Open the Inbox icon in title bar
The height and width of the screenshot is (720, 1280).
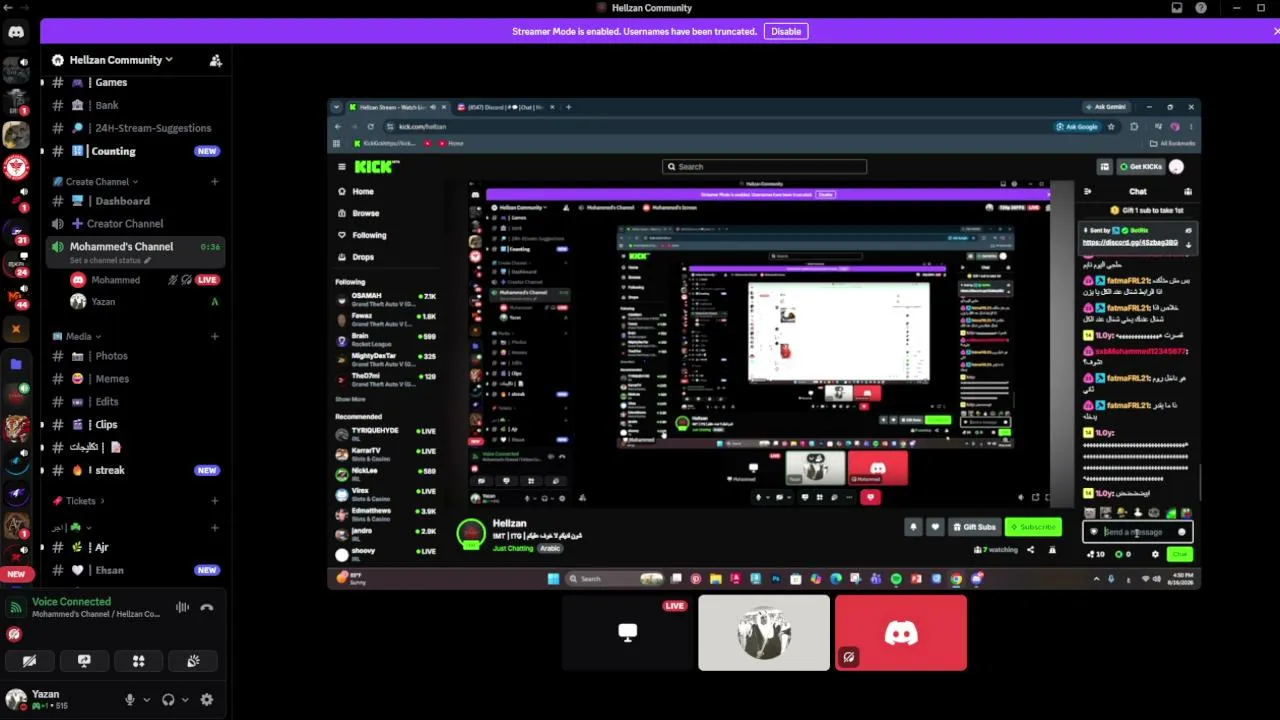1177,8
